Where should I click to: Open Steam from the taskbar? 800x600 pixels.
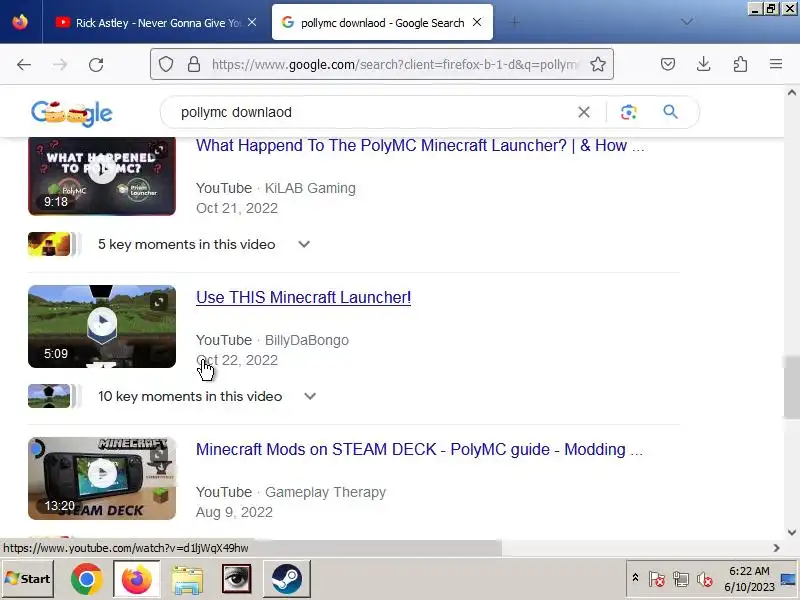[x=287, y=579]
